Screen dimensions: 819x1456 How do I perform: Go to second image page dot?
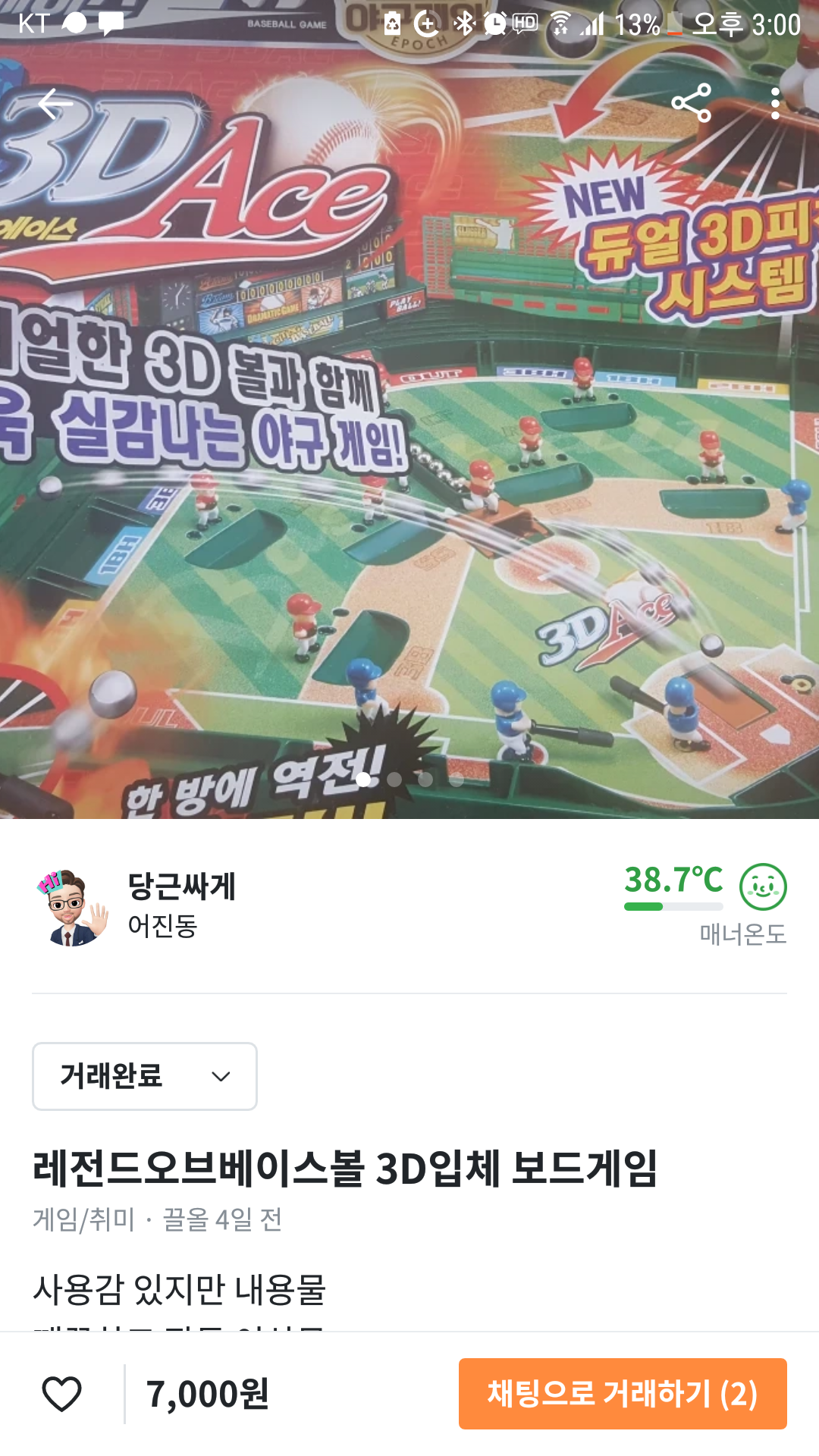pyautogui.click(x=394, y=779)
